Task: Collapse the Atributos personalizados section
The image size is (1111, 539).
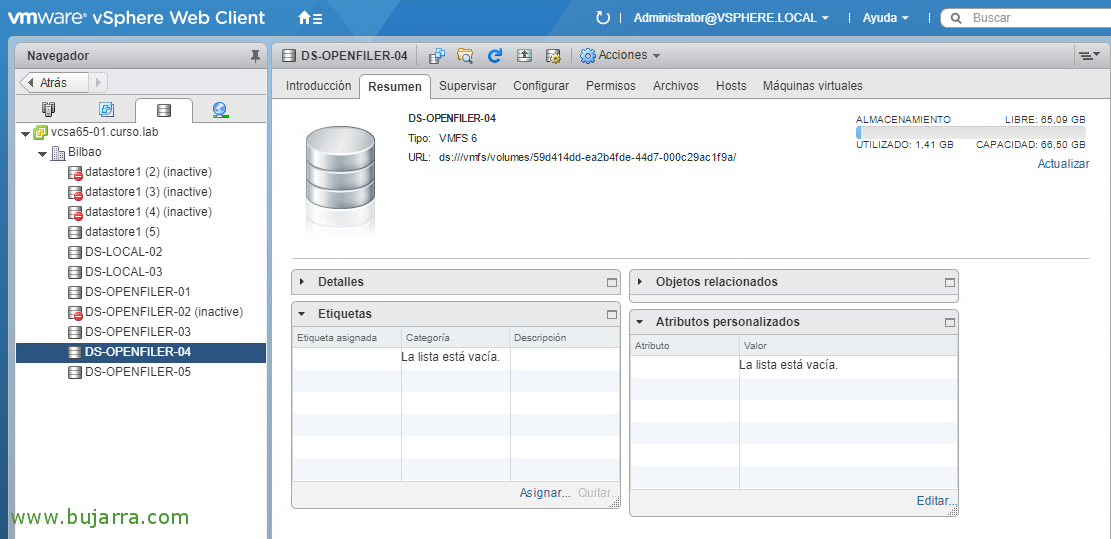Action: coord(640,322)
